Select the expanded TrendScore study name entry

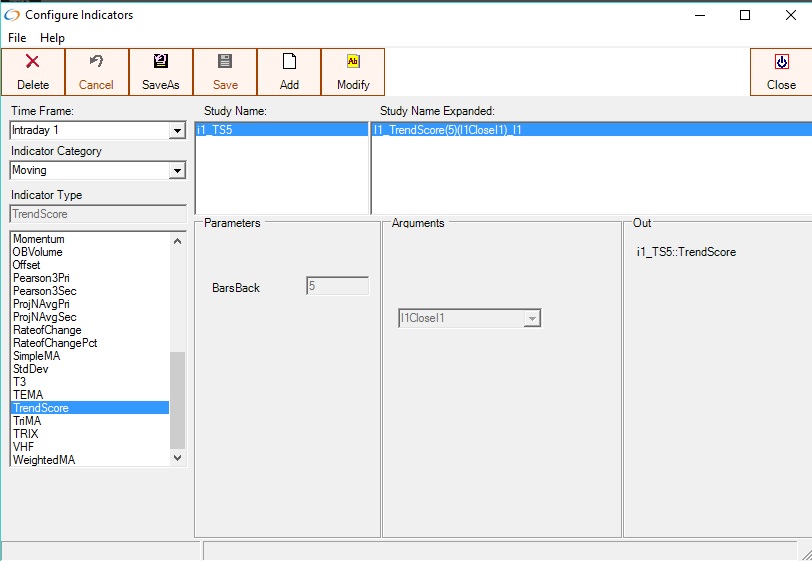[x=590, y=130]
